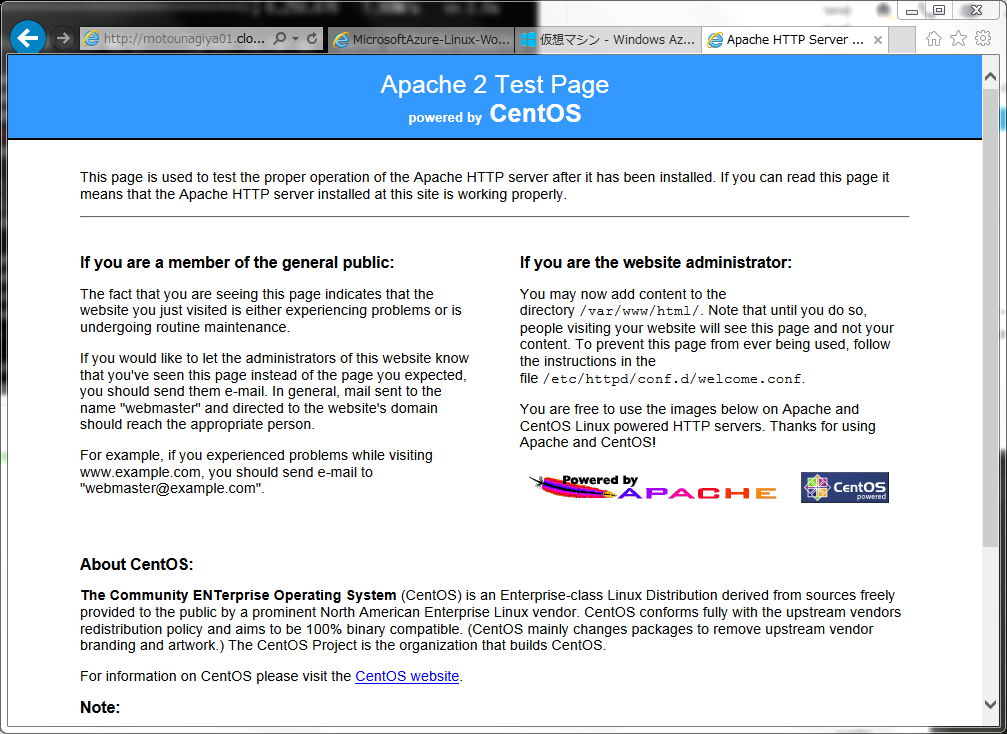Click the CentOS powered badge image
Screen dimensions: 1007x734
[x=845, y=487]
